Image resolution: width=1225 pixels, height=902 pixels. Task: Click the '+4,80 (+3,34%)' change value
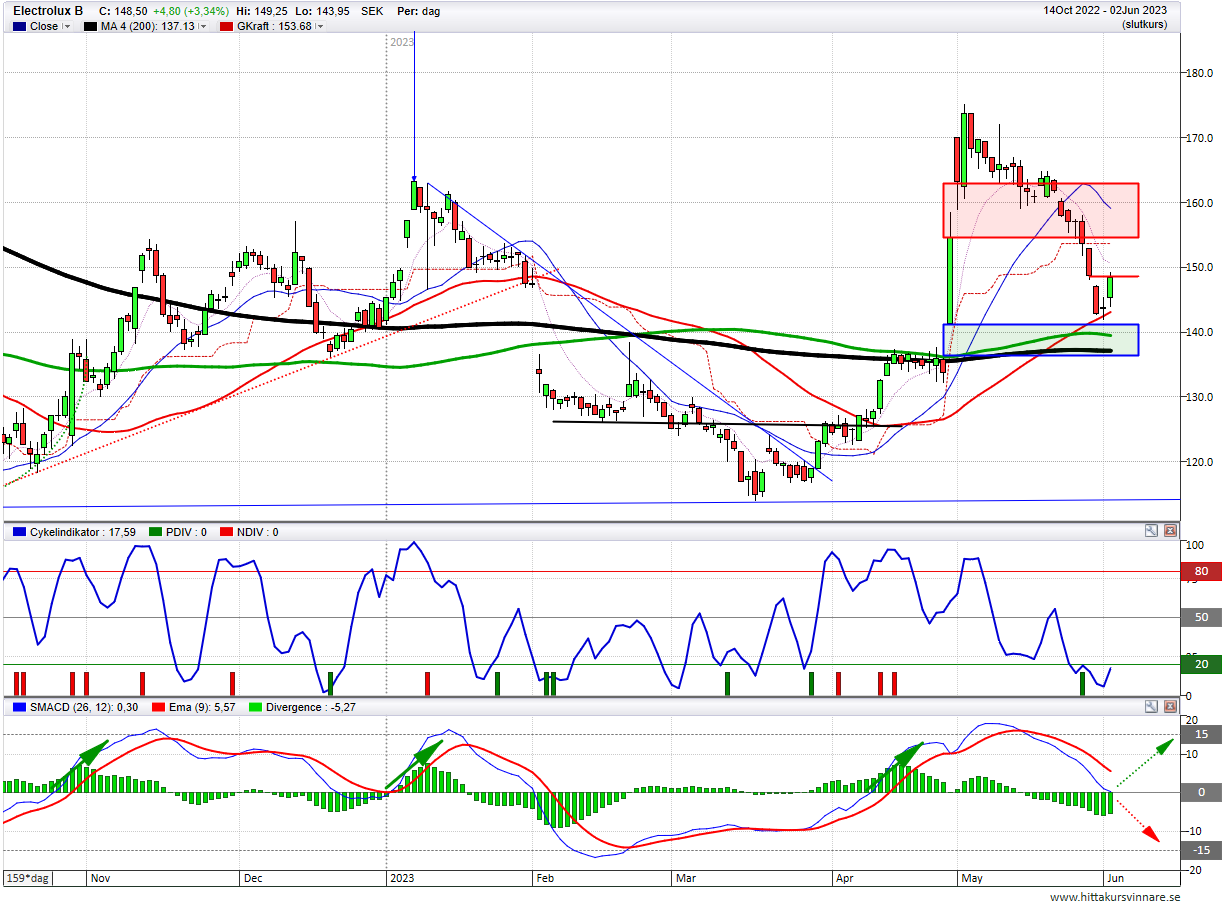tap(192, 11)
